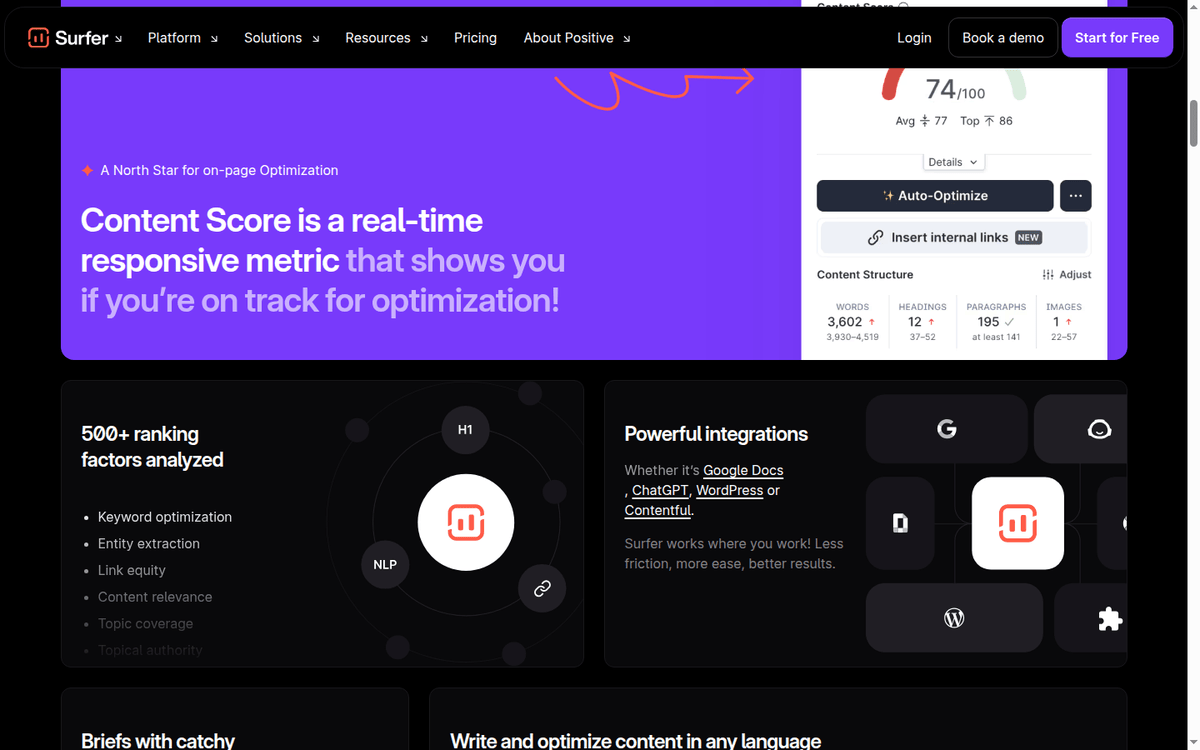Image resolution: width=1200 pixels, height=750 pixels.
Task: Open the ChatGPT link
Action: pyautogui.click(x=660, y=490)
